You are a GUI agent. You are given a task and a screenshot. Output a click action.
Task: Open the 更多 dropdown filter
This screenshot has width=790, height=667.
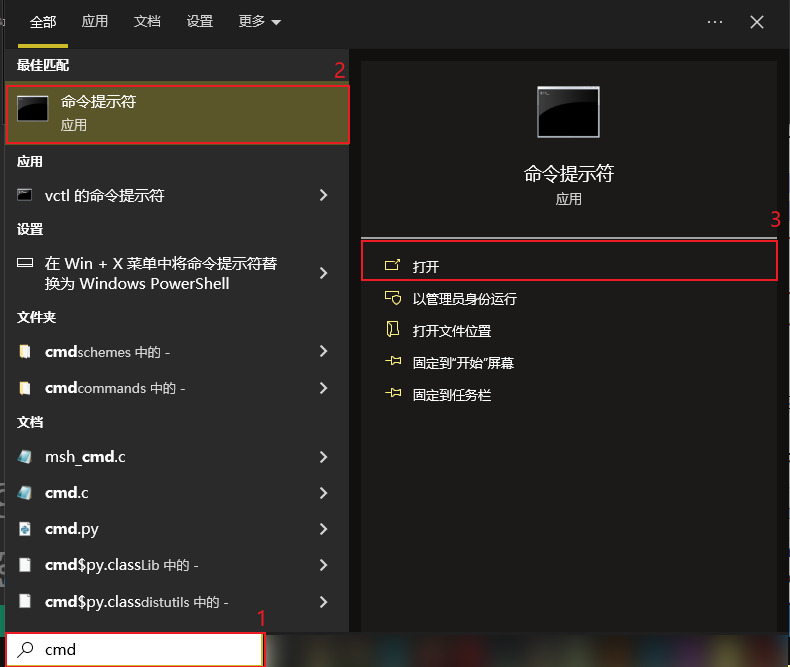coord(259,21)
